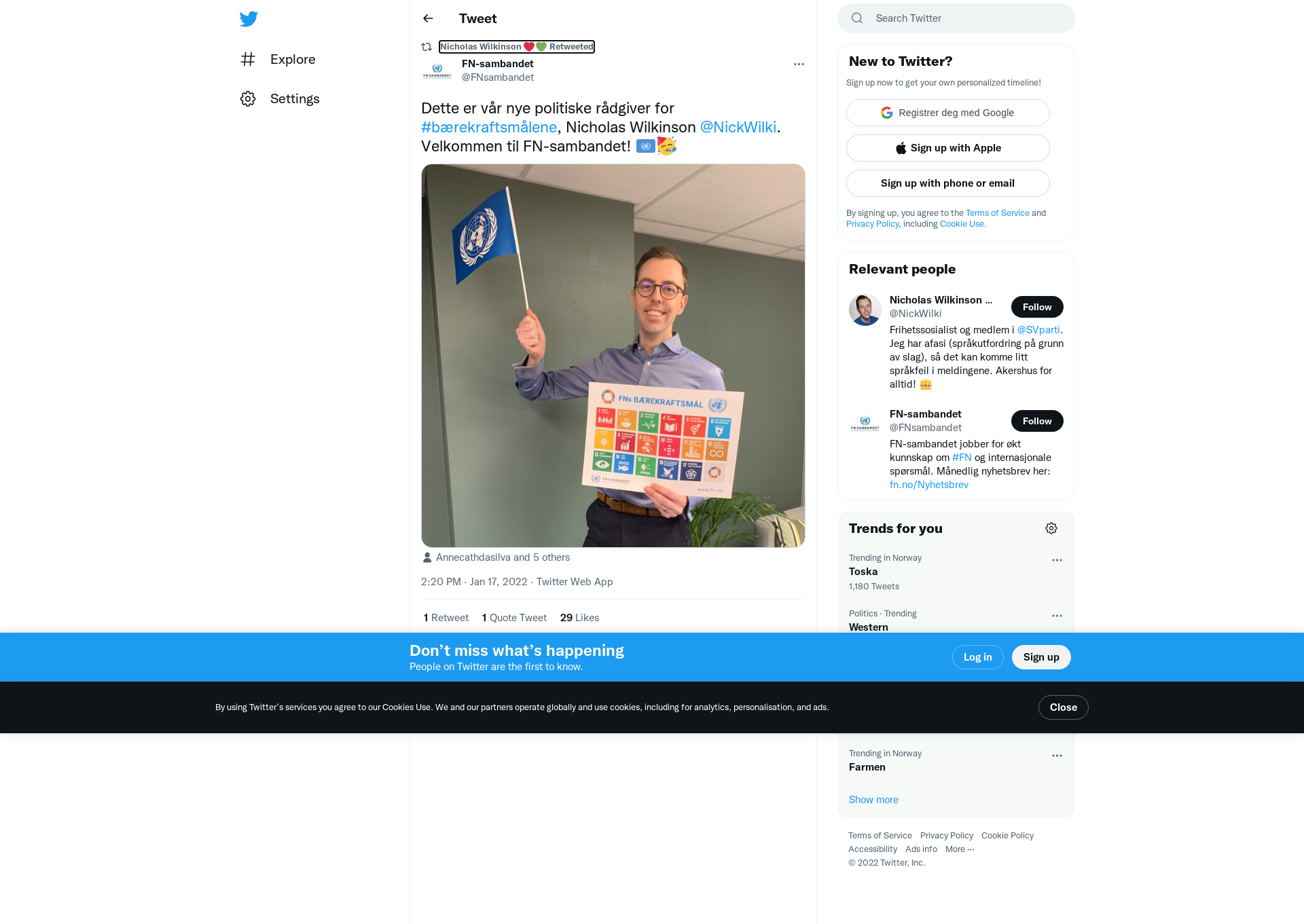Image resolution: width=1304 pixels, height=924 pixels.
Task: Open options for the Toska trend
Action: click(1057, 560)
